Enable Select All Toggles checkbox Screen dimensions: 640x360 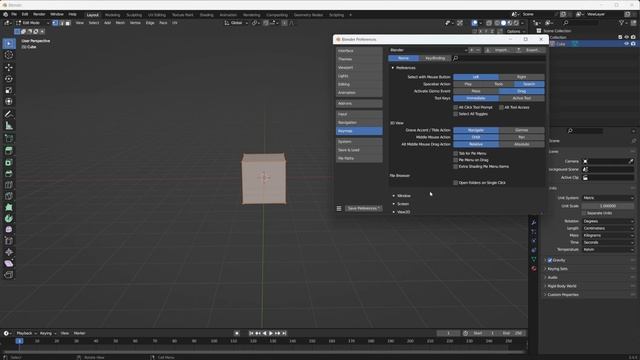click(x=456, y=114)
